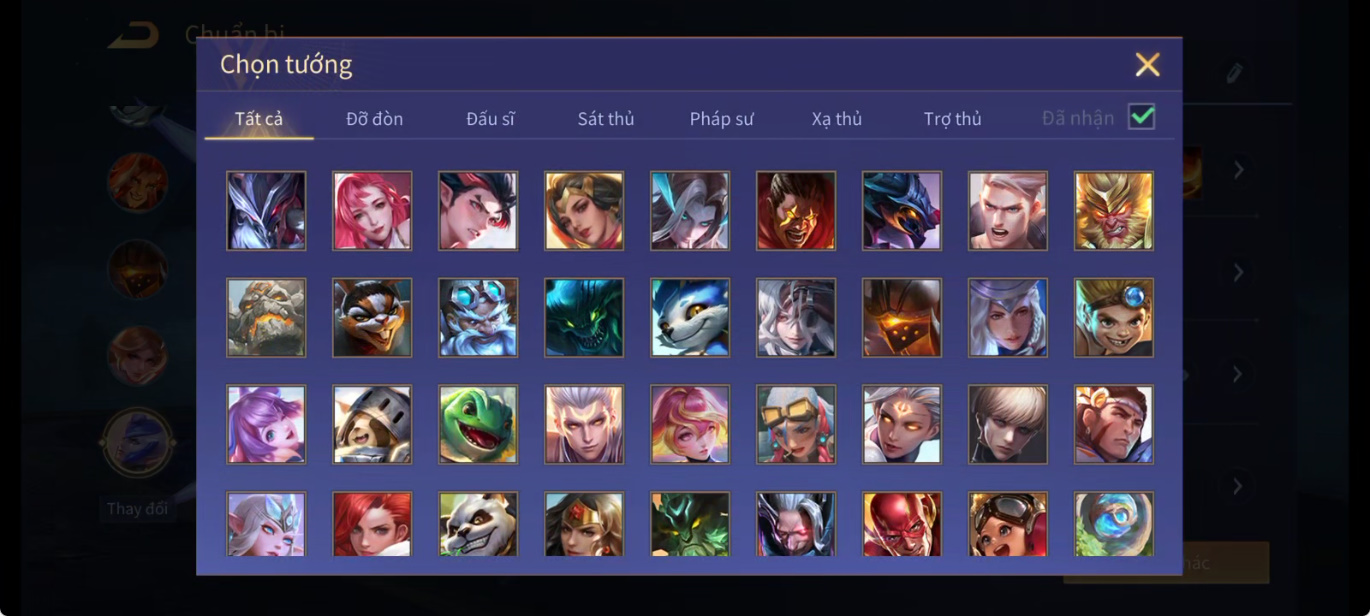Filter heroes by Xạ thủ tab

pos(837,119)
